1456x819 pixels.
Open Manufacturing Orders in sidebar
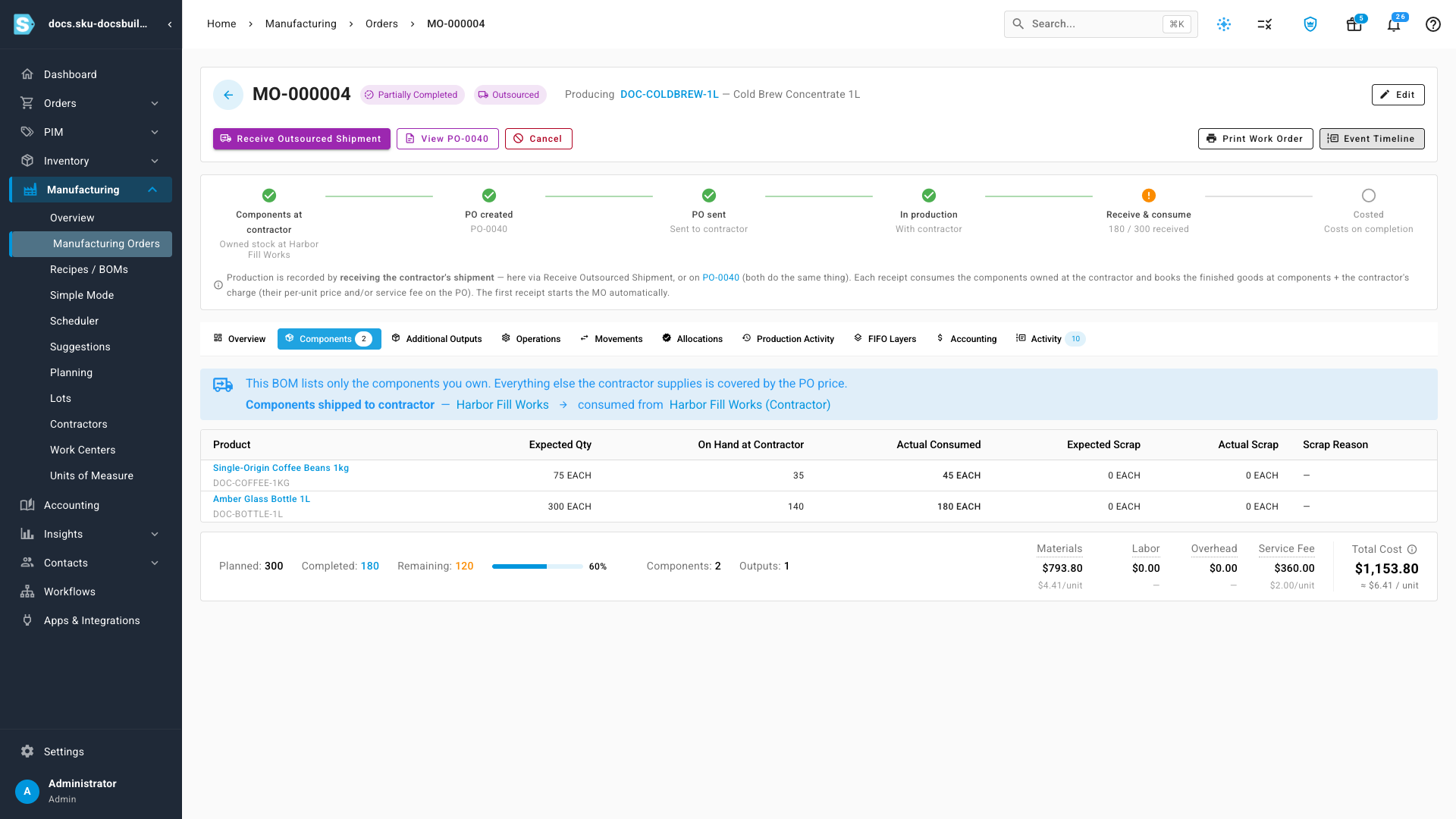[x=91, y=244]
